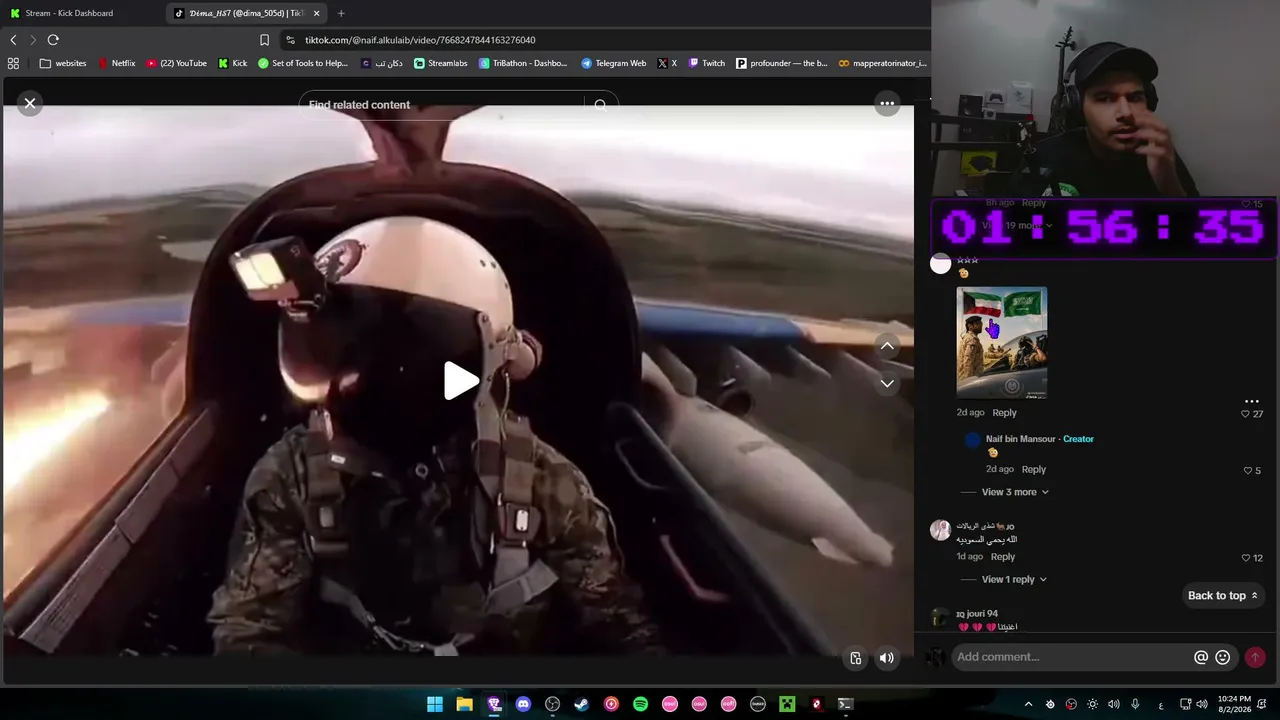Open Naif bin Mansour's profile
The height and width of the screenshot is (720, 1280).
(1020, 439)
